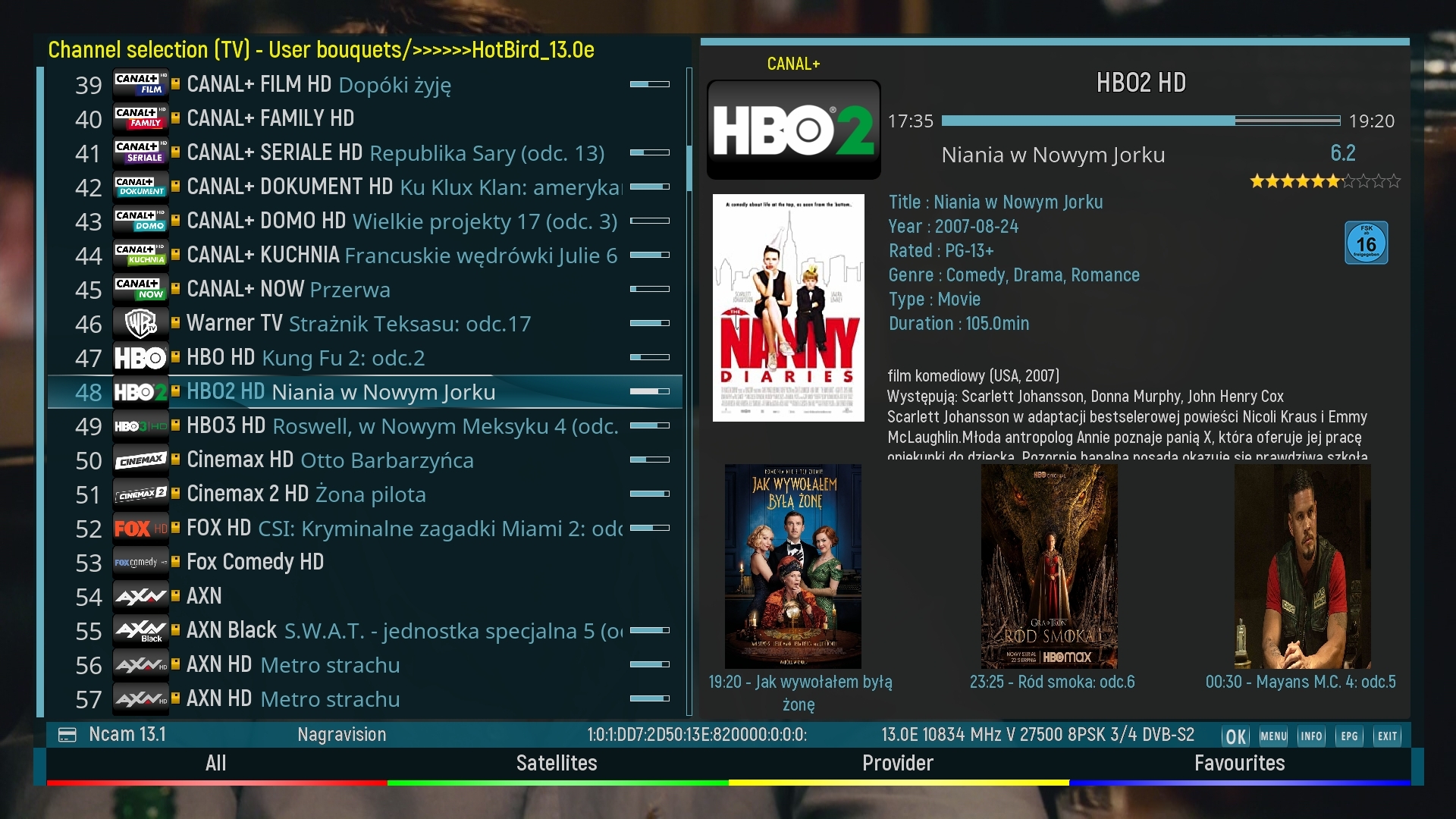Click the 13.0E 10834 MHz transponder info
Screen dimensions: 1456x819
[x=1037, y=735]
